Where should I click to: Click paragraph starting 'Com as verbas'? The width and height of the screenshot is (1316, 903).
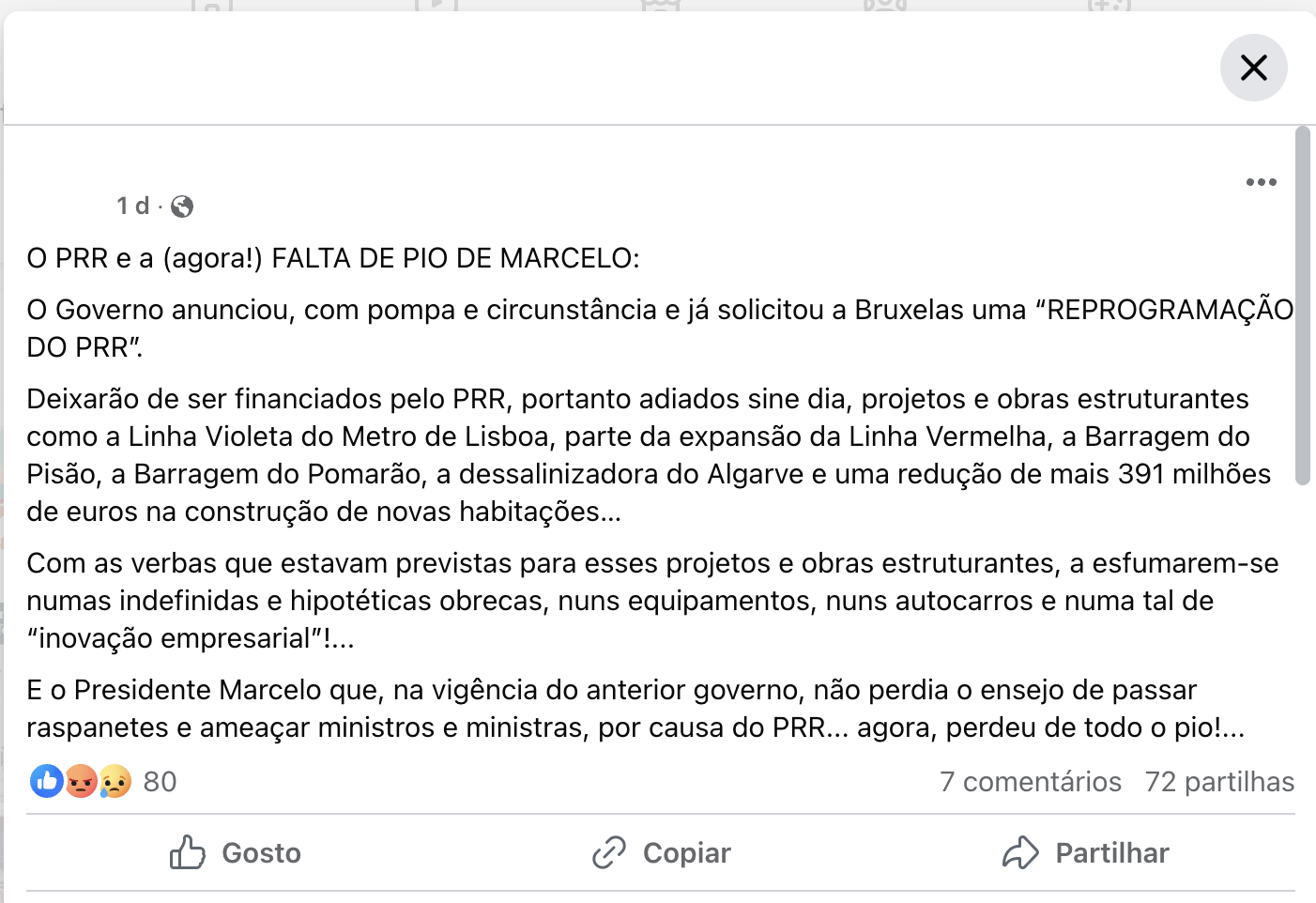[x=652, y=601]
